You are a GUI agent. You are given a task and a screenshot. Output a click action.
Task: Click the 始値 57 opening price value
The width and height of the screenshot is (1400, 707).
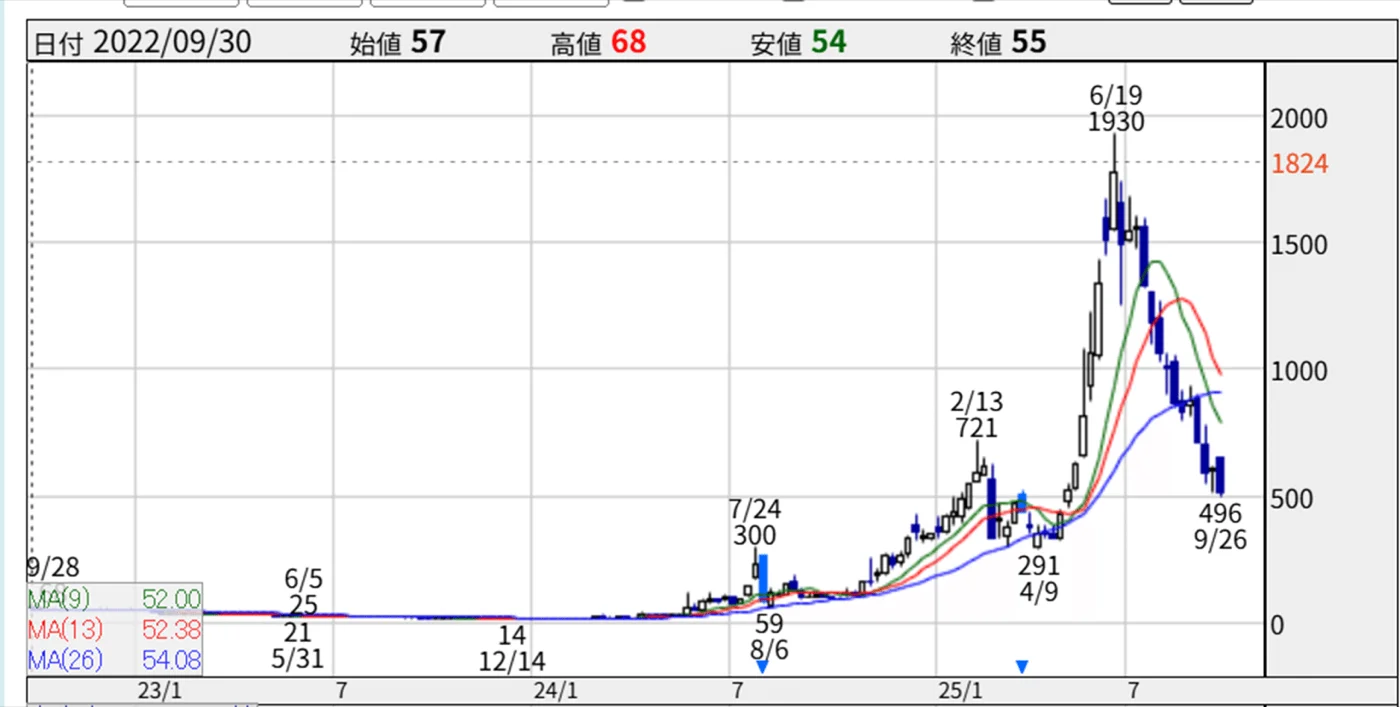point(397,43)
